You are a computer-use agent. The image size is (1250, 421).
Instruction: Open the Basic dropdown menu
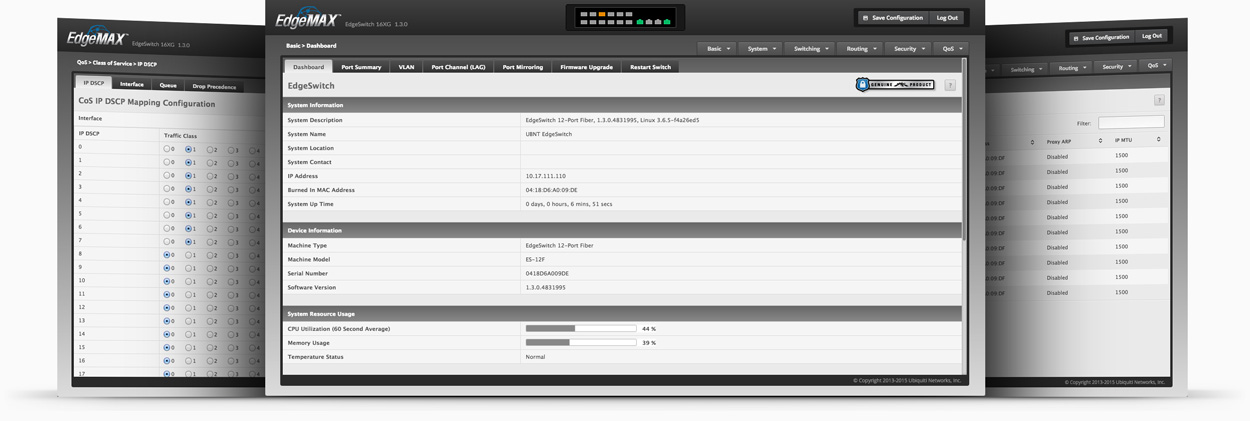(x=719, y=48)
